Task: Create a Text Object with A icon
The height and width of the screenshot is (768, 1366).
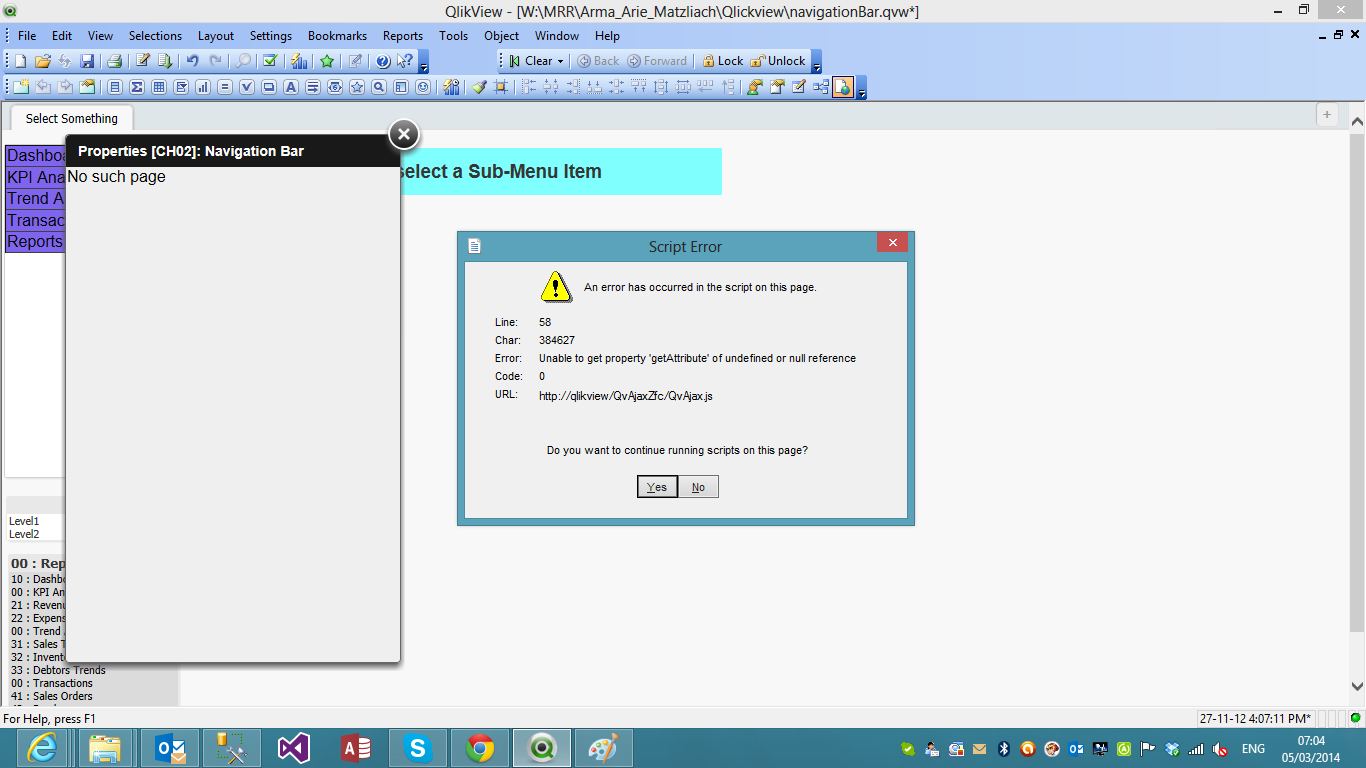Action: click(290, 87)
